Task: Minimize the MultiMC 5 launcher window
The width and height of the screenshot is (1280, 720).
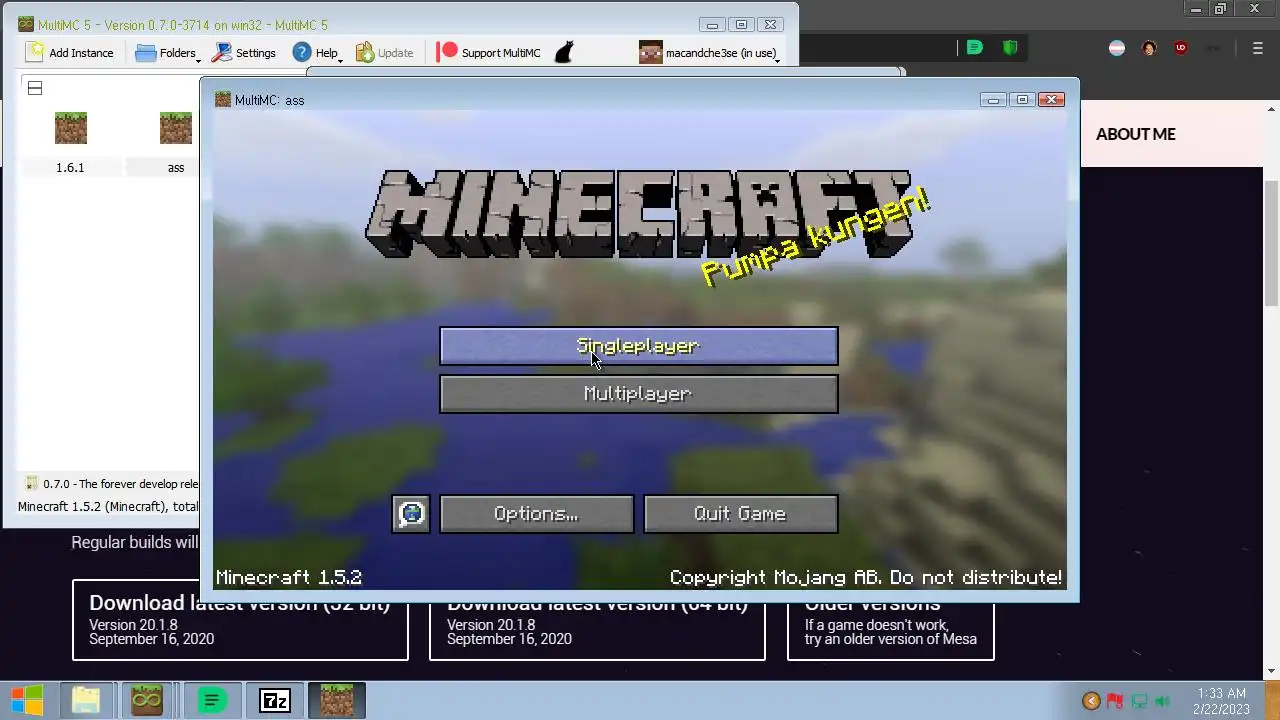Action: 712,25
